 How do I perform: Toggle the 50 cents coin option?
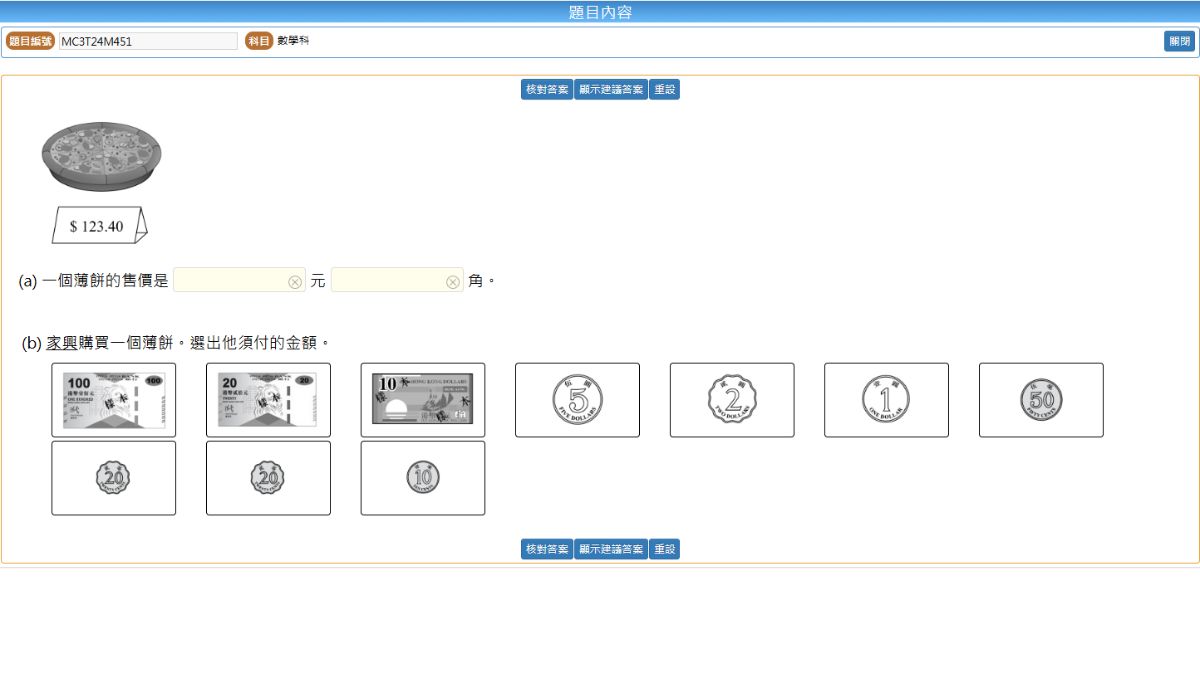[x=1041, y=400]
